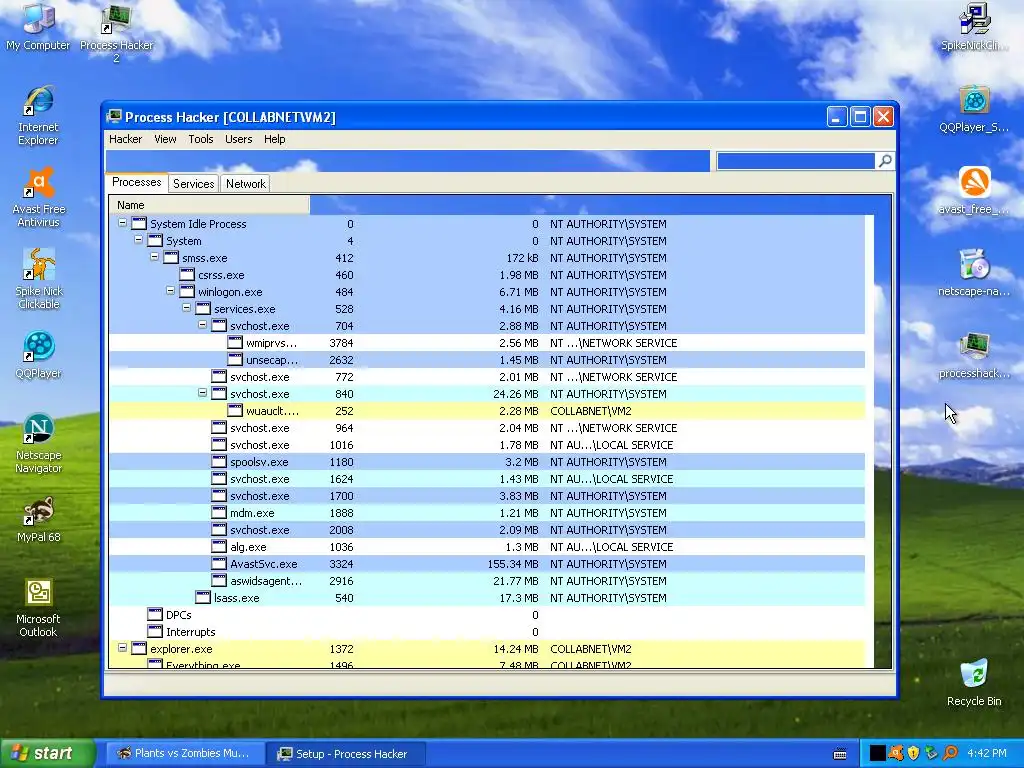Click black square icon in system tray
The width and height of the screenshot is (1024, 768).
coord(878,753)
